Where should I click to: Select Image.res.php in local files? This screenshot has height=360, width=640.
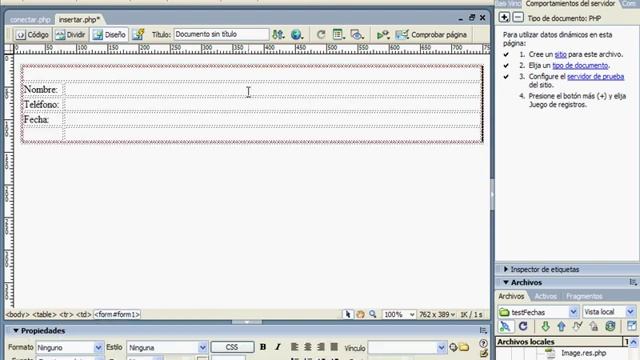coord(583,353)
